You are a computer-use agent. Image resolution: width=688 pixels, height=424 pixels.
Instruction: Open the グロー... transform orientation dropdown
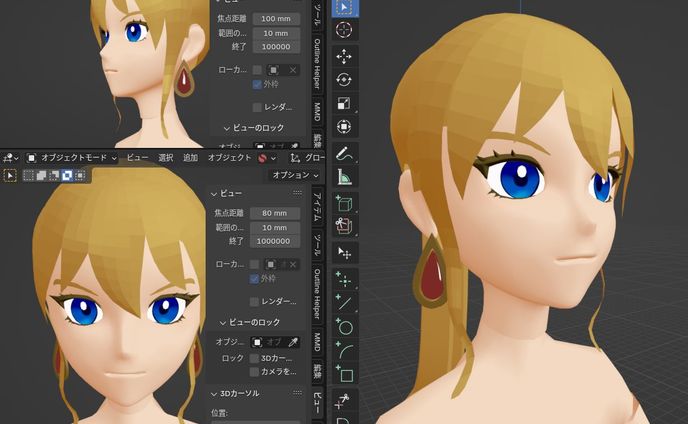click(307, 158)
